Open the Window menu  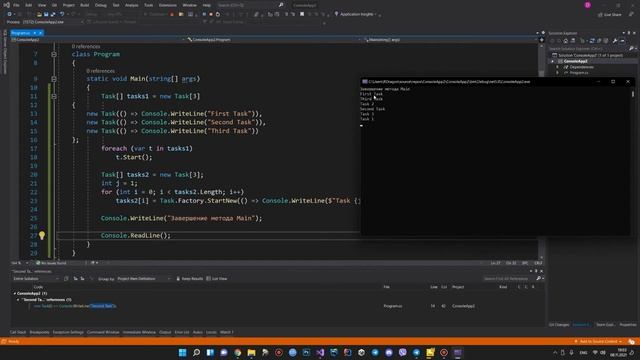[x=189, y=5]
